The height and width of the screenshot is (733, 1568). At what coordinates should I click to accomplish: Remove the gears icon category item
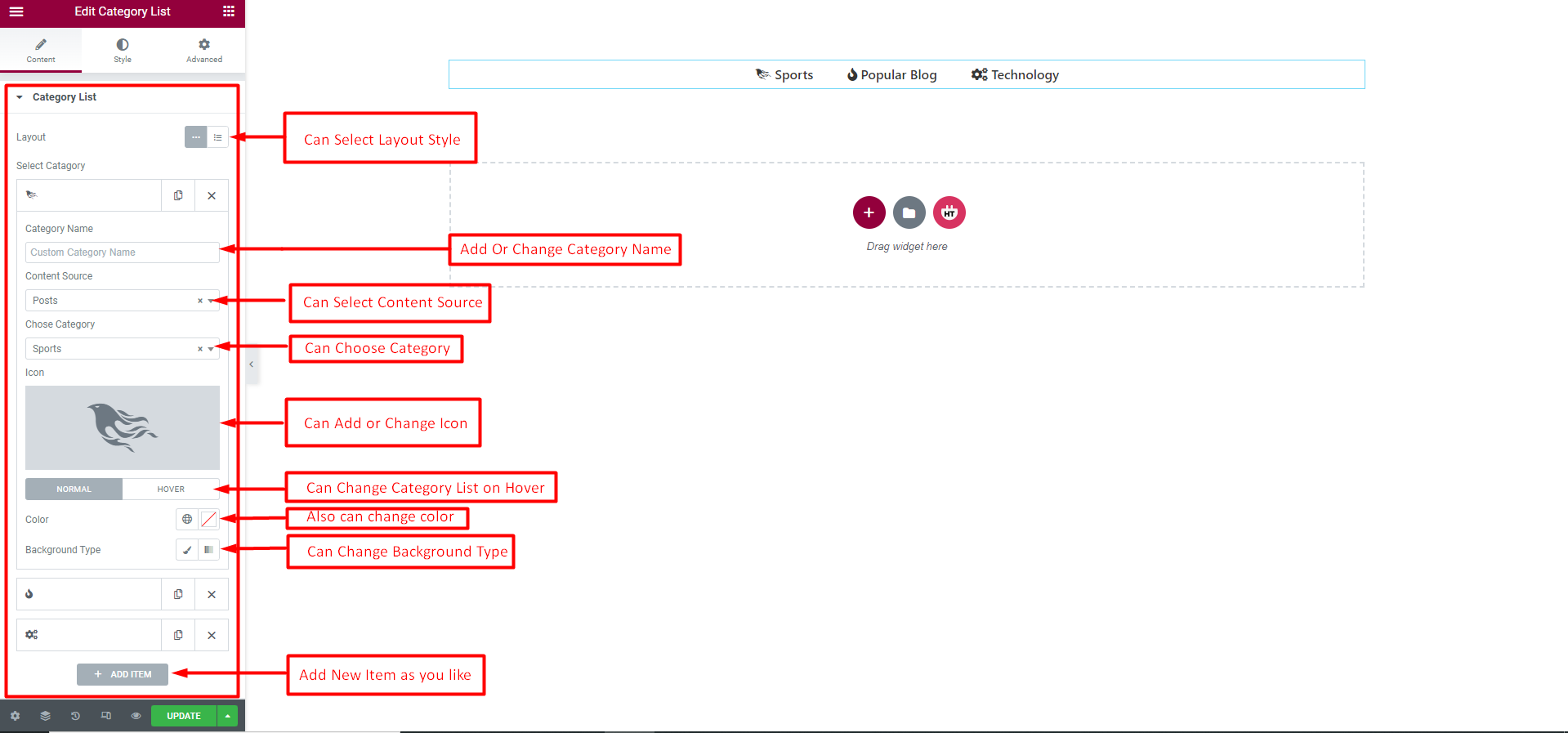coord(212,635)
